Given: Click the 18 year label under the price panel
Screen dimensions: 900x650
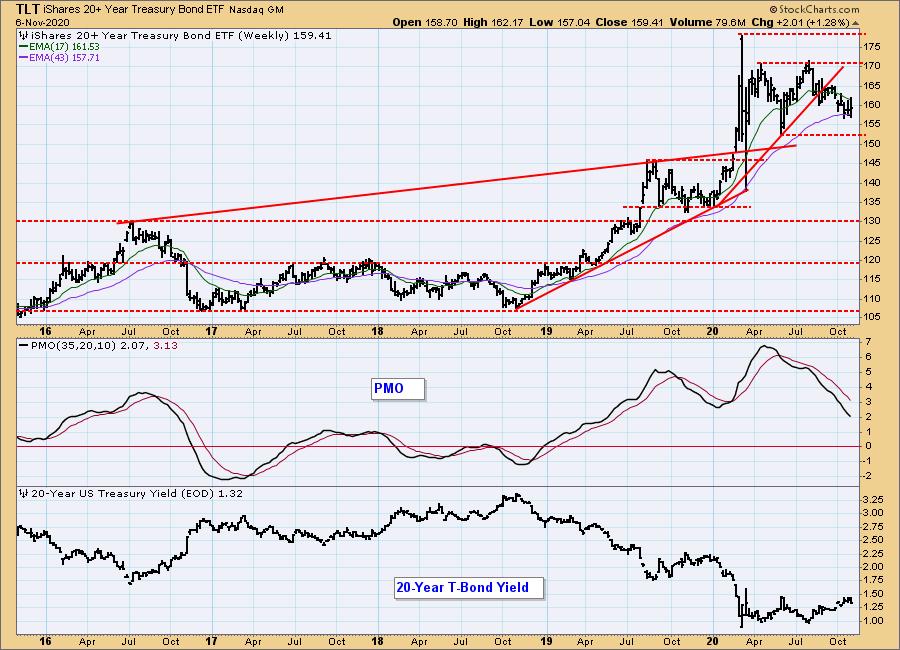Looking at the screenshot, I should coord(378,331).
